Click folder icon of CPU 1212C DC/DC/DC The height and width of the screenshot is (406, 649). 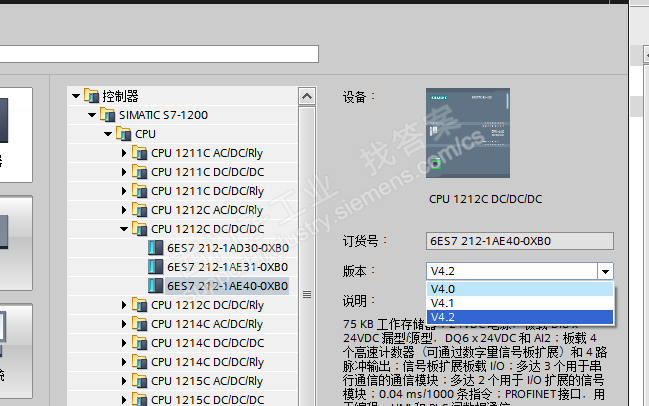140,229
